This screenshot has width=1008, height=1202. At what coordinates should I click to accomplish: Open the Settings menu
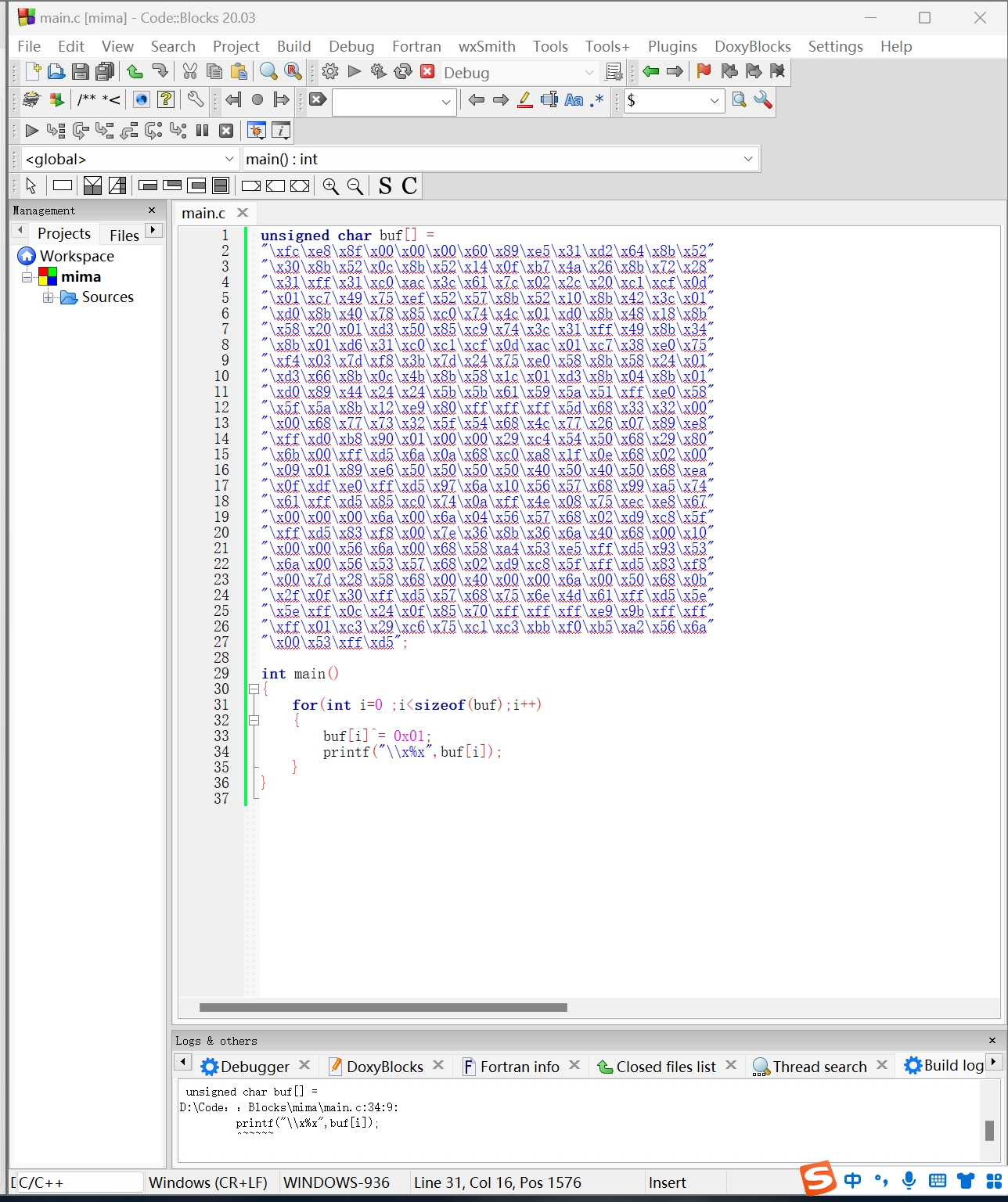835,46
